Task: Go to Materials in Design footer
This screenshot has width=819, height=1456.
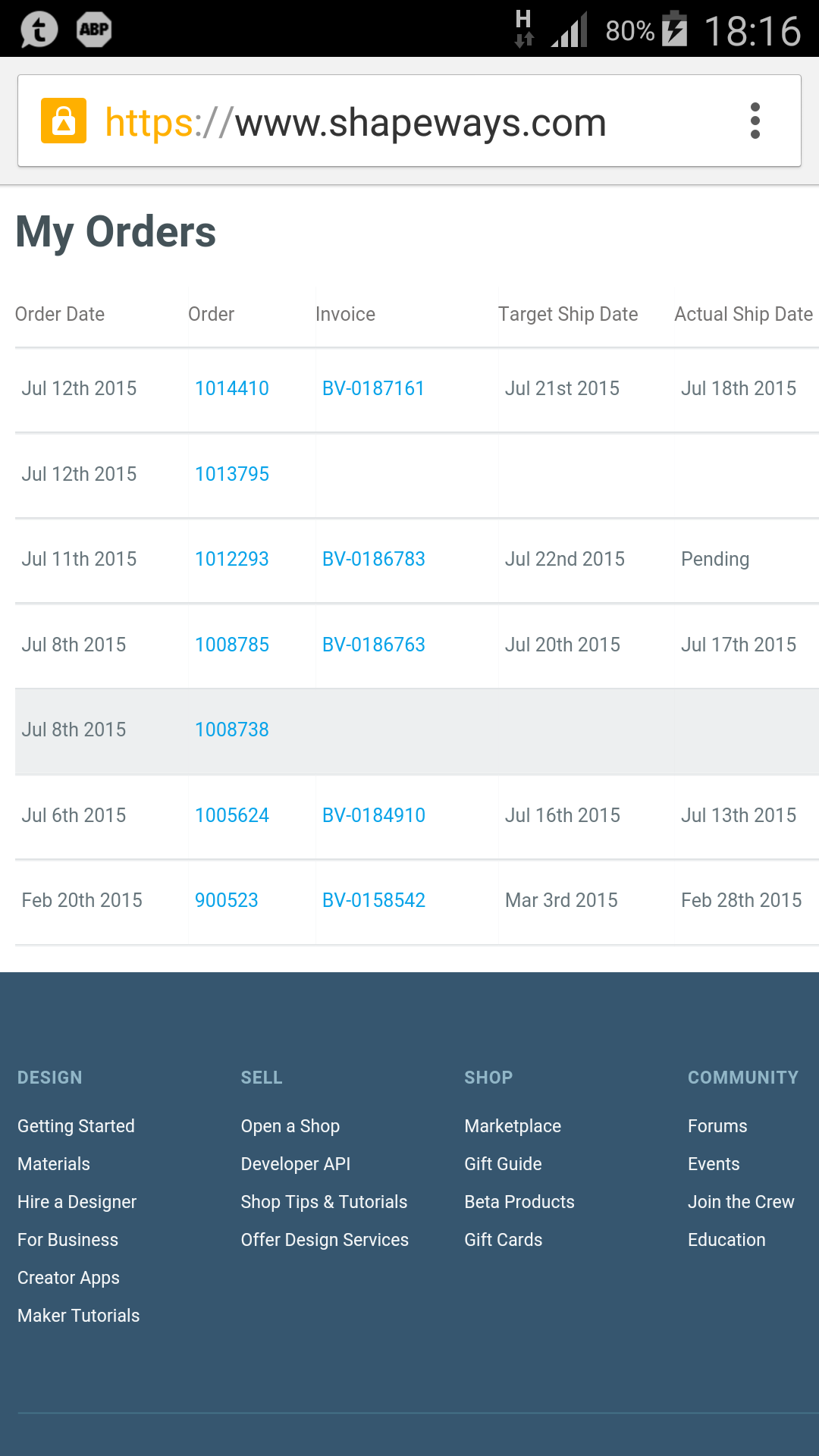Action: pos(54,1164)
